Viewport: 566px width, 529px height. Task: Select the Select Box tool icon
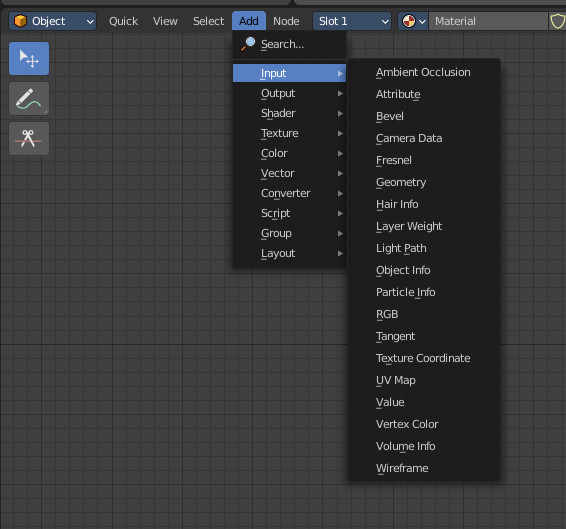[x=29, y=58]
